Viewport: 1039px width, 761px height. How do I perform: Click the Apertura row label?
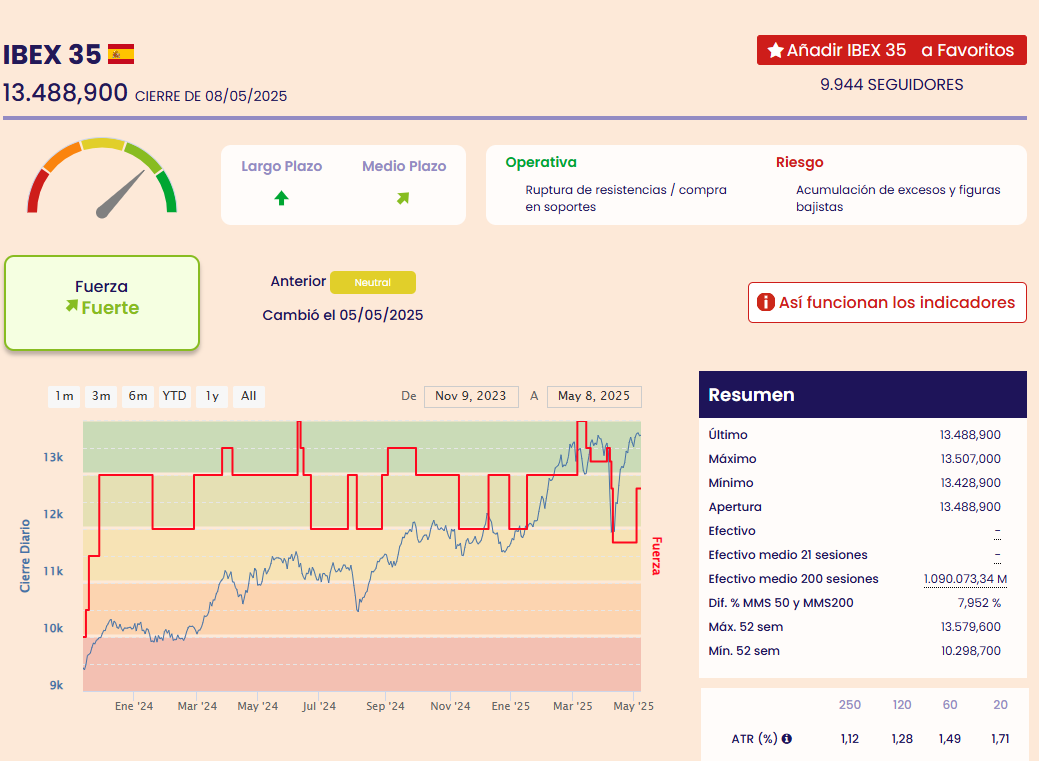(735, 507)
